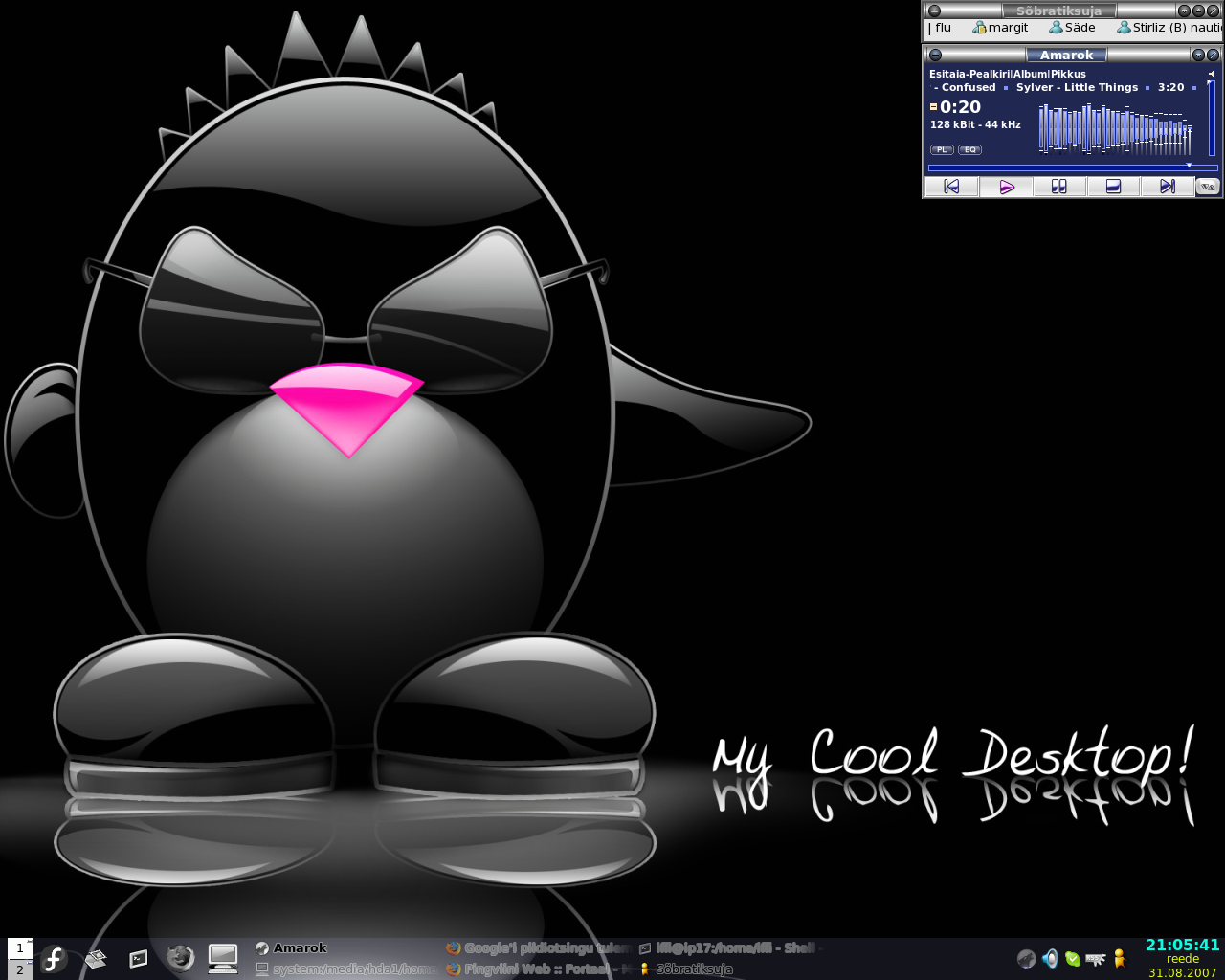Open the Sõbratiksuja window menu button

(934, 11)
